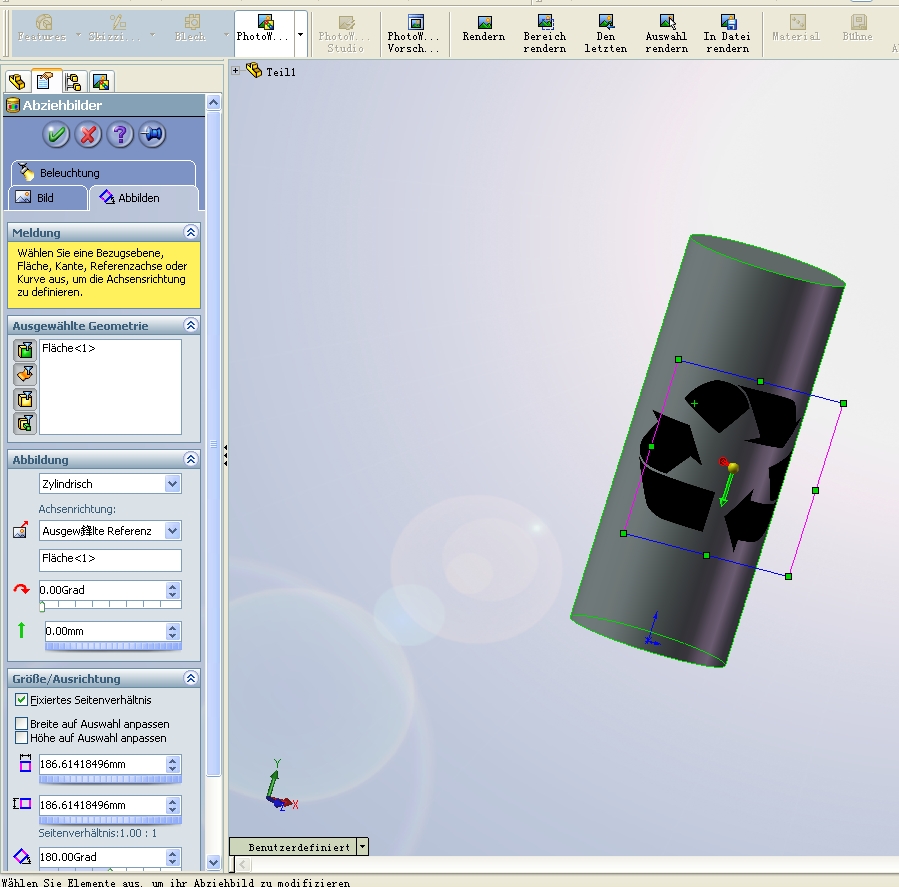Switch to the Bild tab

click(x=48, y=198)
